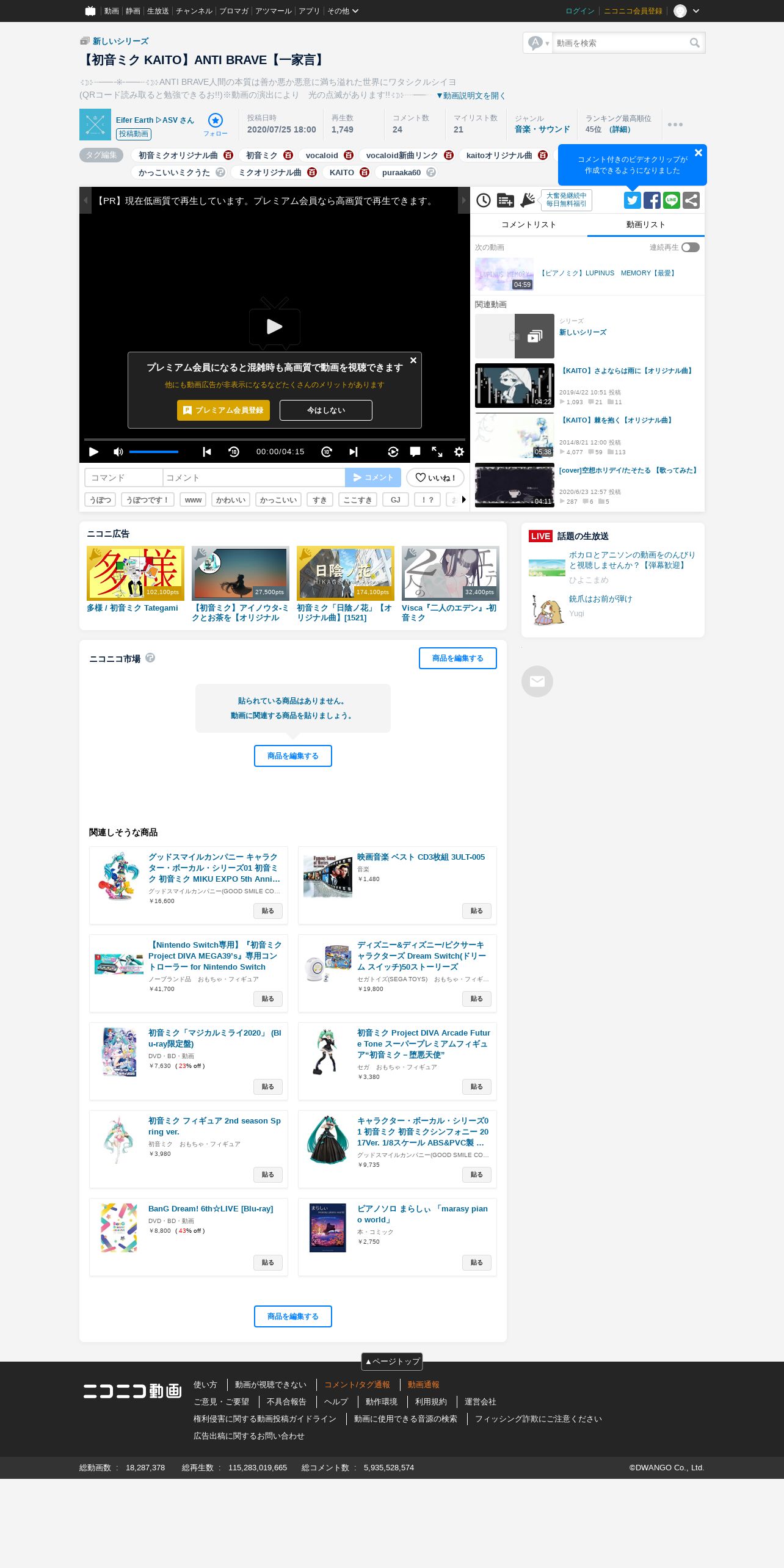
Task: Insert quick comment かっこいい
Action: [278, 499]
